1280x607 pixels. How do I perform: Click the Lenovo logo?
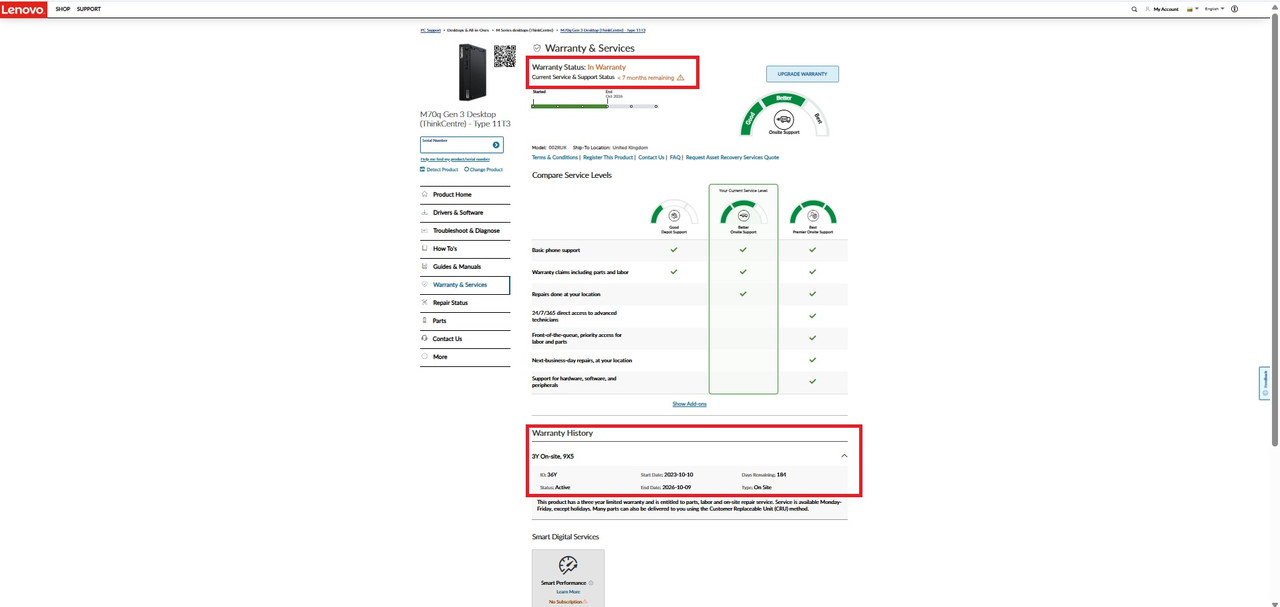click(23, 9)
